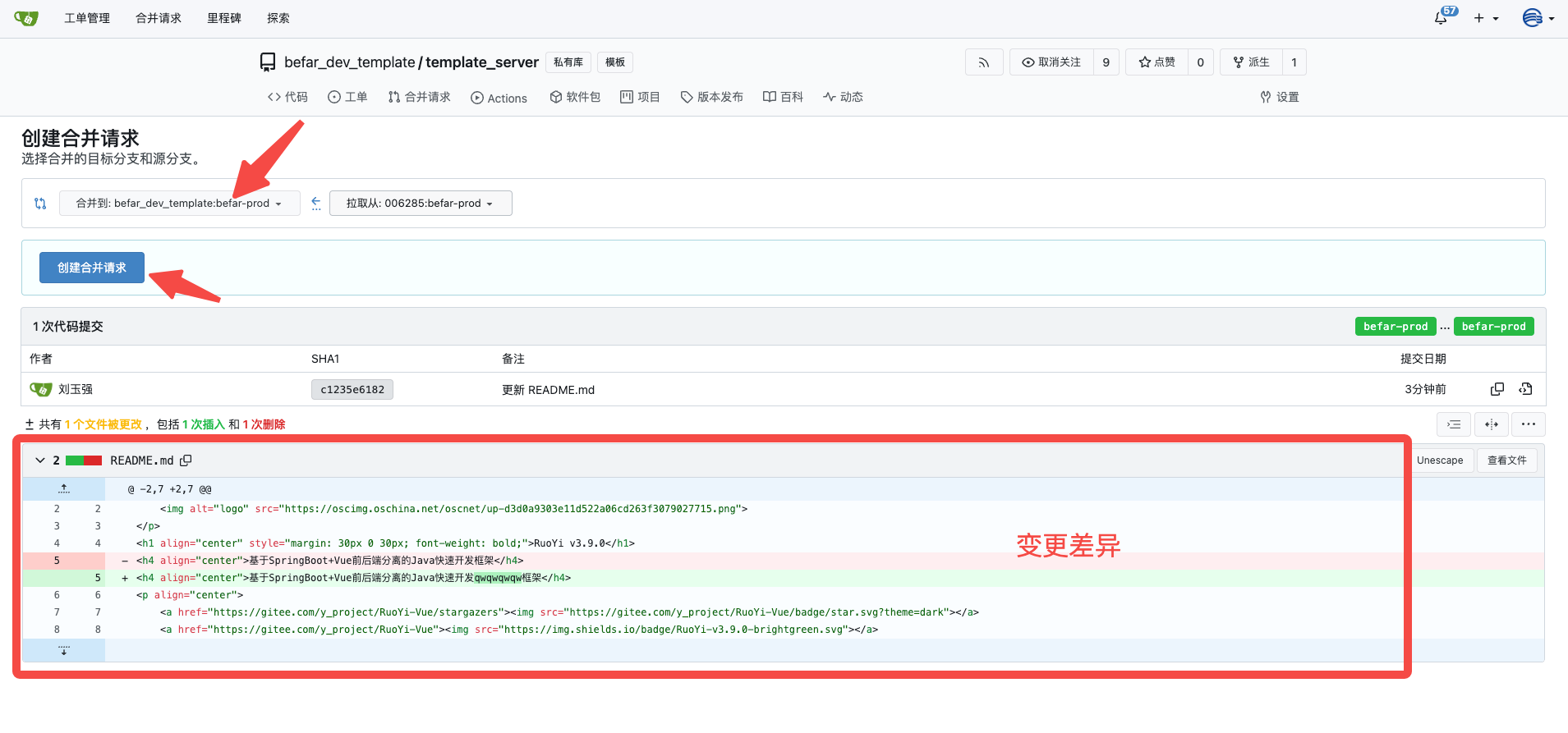The height and width of the screenshot is (733, 1568).
Task: Click the 模板 label
Action: click(x=615, y=62)
